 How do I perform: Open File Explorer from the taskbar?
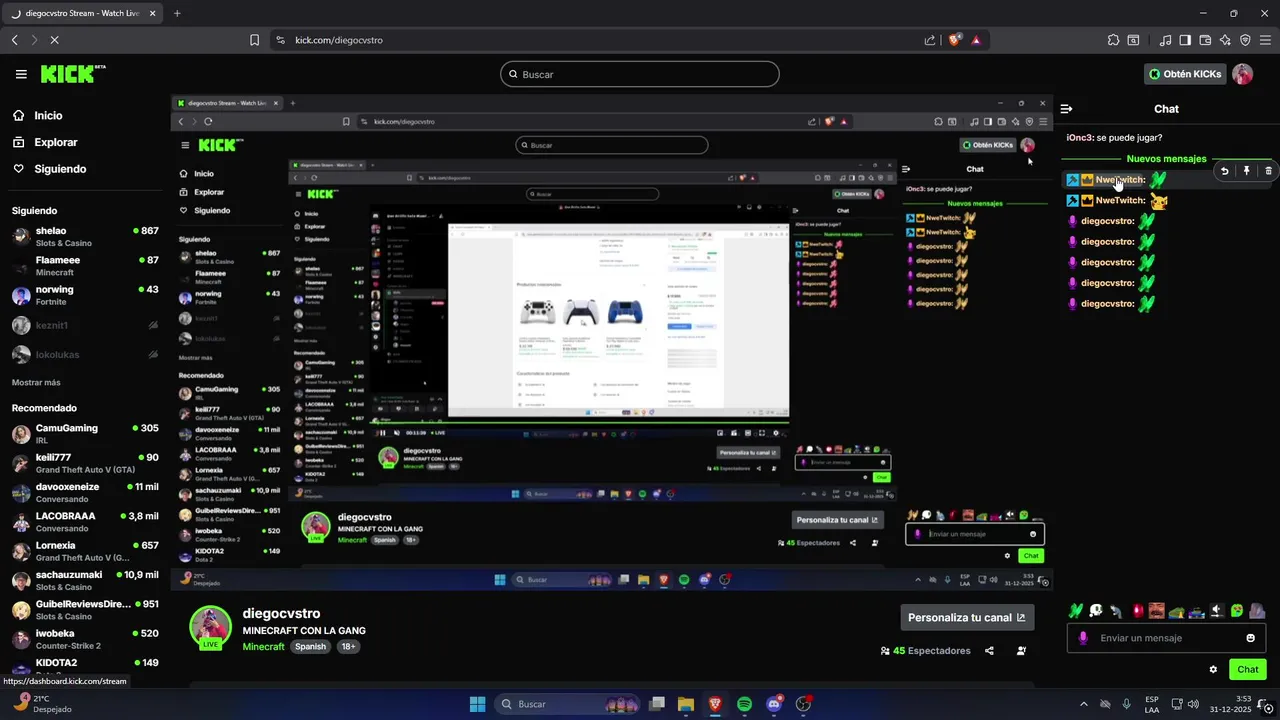tap(685, 704)
